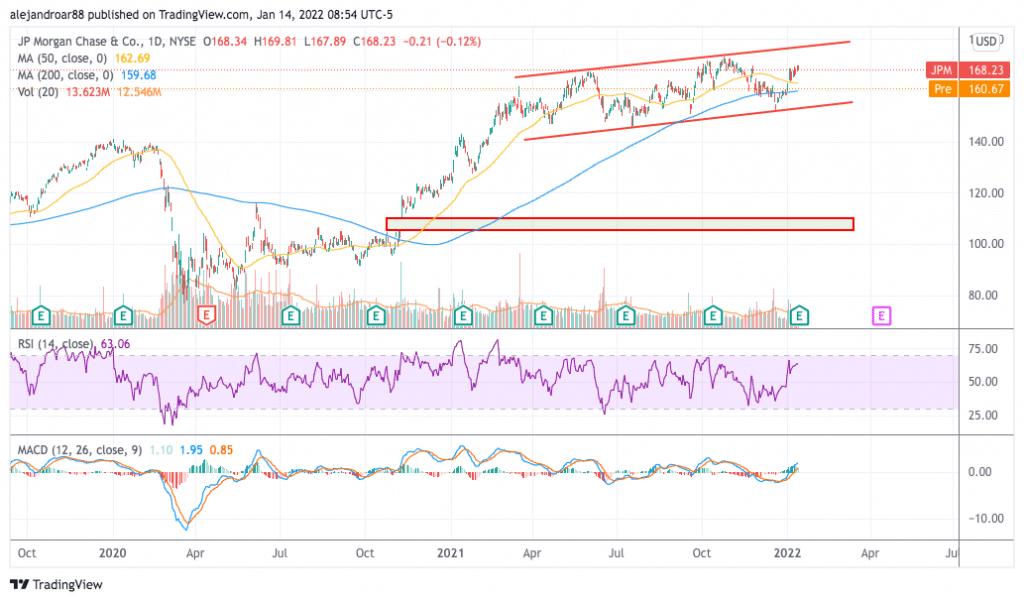The image size is (1024, 602).
Task: Open the earnings marker above April 2021
Action: tap(543, 316)
